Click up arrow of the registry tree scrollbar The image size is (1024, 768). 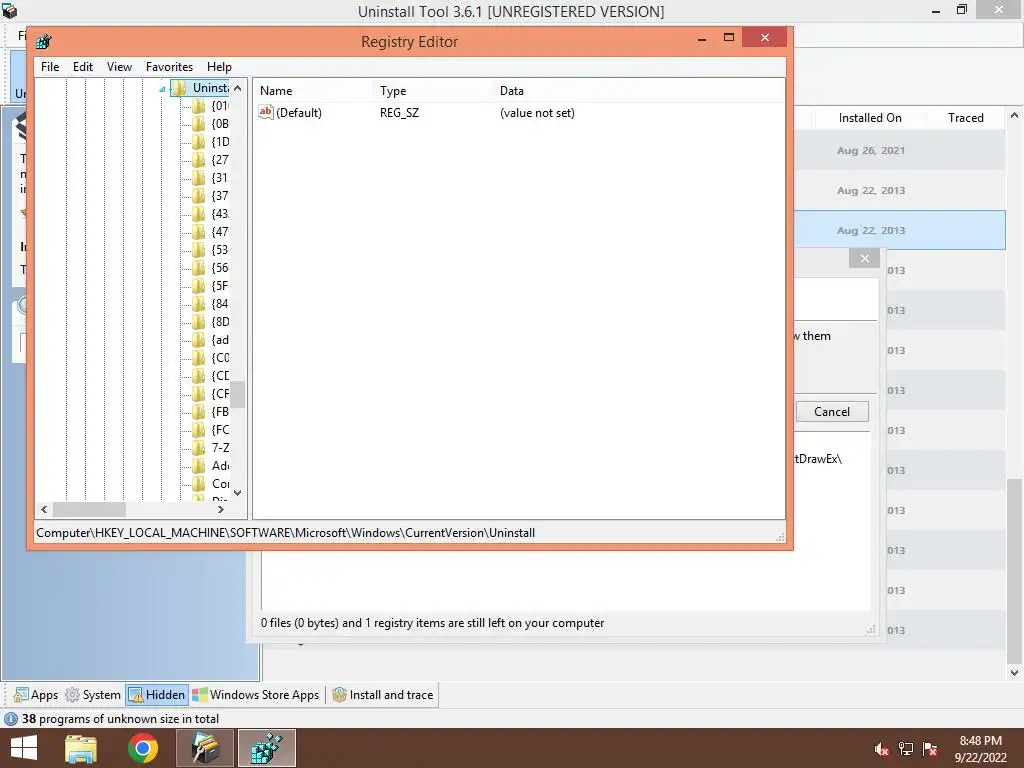coord(238,88)
